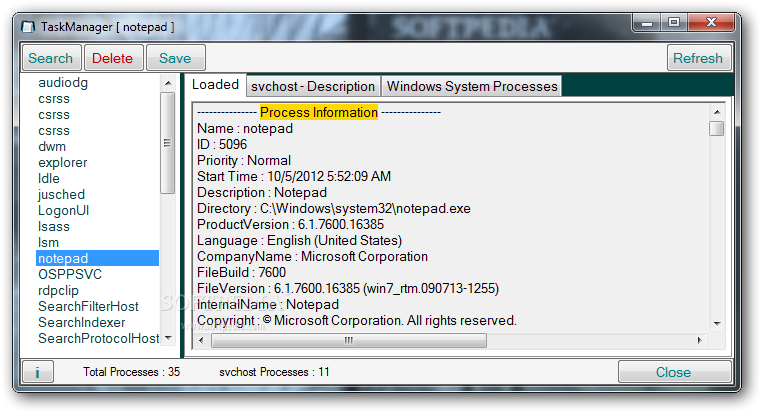Close window with title bar X
The image size is (762, 413).
click(x=711, y=23)
